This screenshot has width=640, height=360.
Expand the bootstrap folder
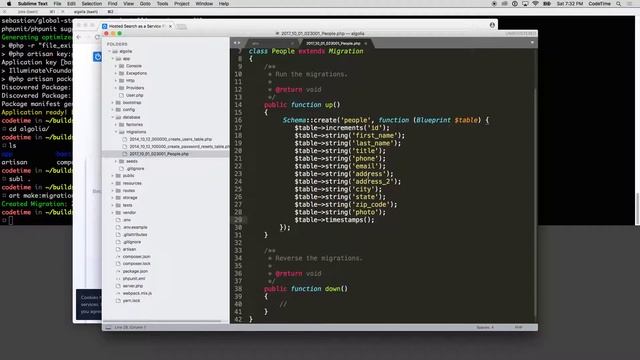pos(113,103)
